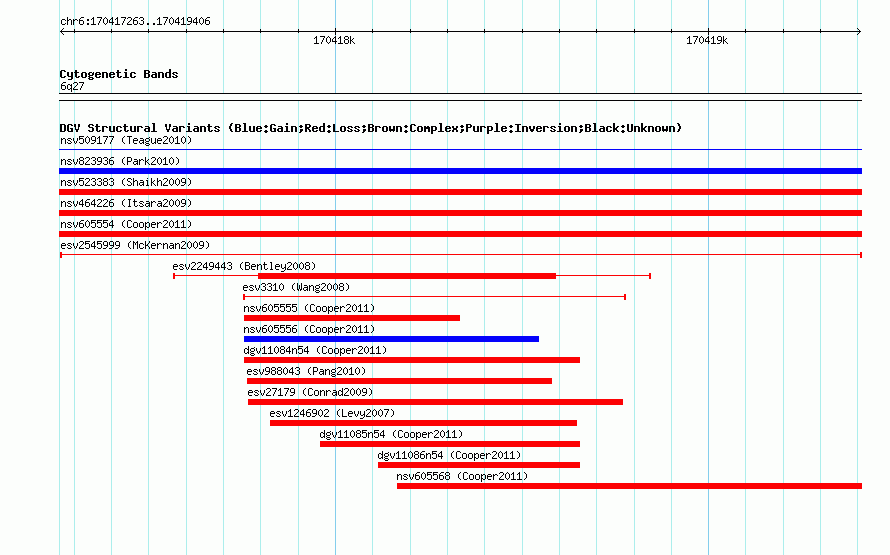Click the thin red esv2545999 line
This screenshot has height=555, width=890.
[460, 255]
